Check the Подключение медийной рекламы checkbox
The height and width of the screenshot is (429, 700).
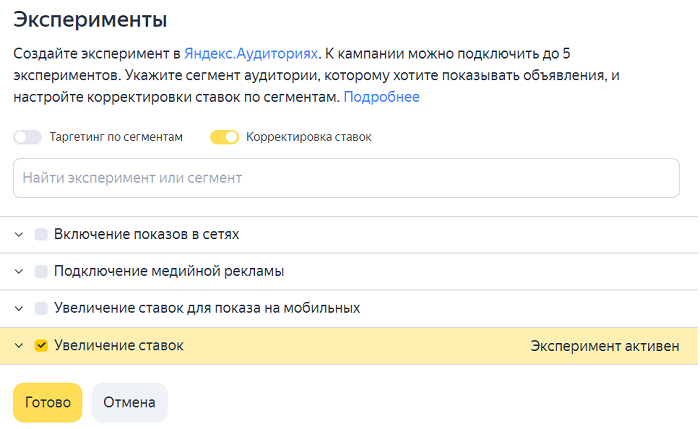pyautogui.click(x=41, y=271)
